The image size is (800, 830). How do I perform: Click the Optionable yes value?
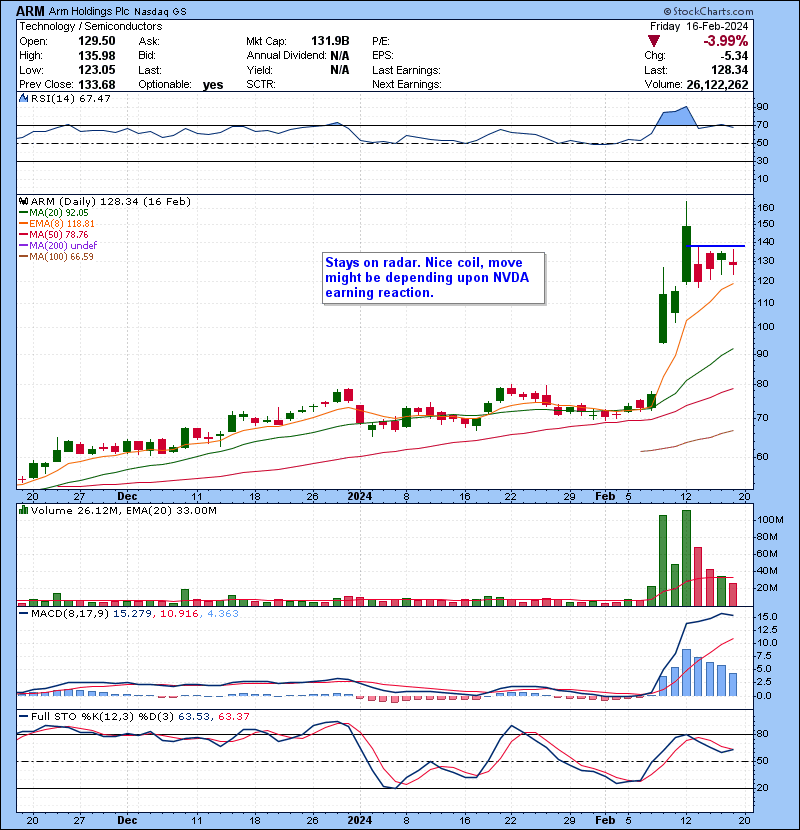click(213, 85)
